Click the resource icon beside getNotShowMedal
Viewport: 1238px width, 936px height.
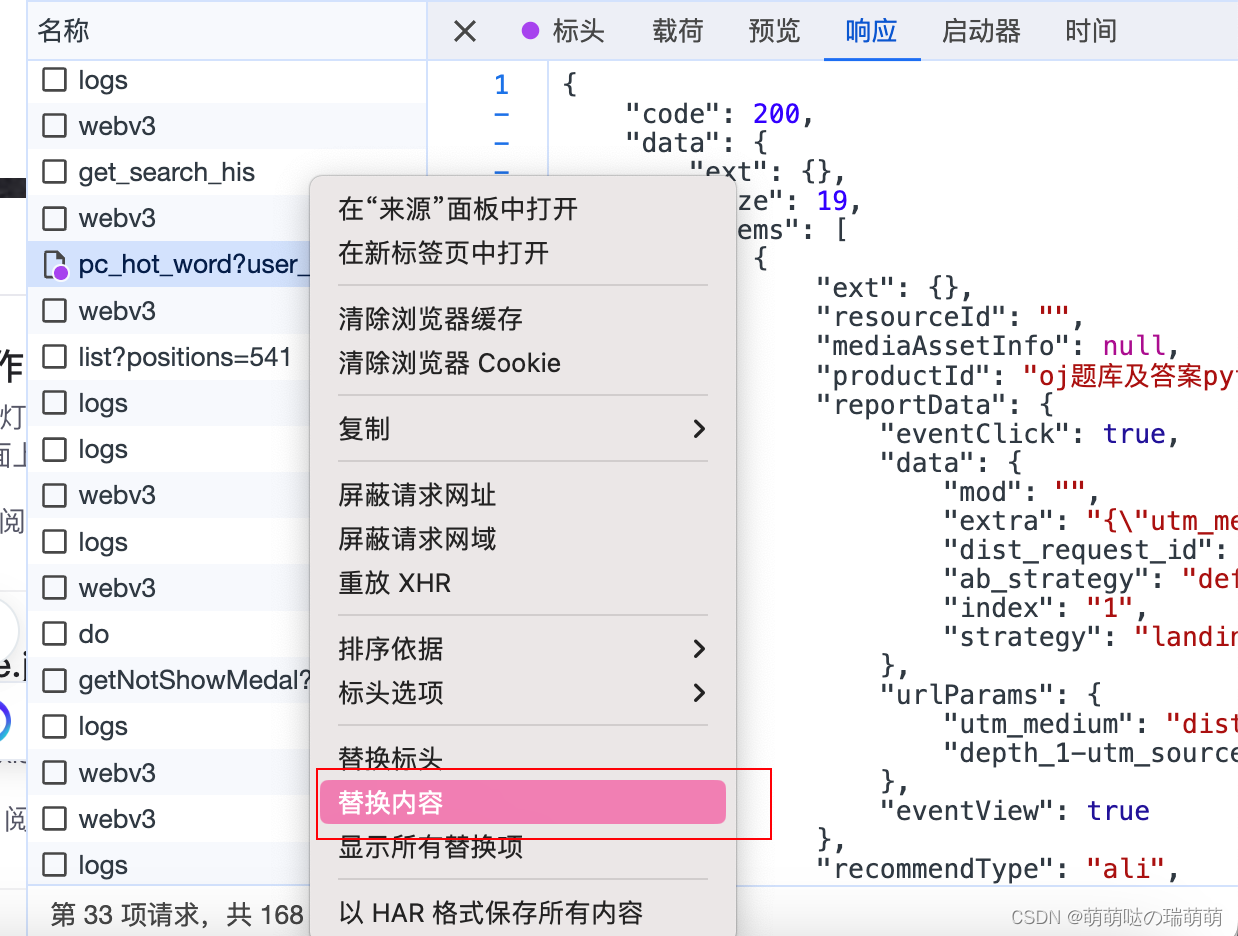54,680
